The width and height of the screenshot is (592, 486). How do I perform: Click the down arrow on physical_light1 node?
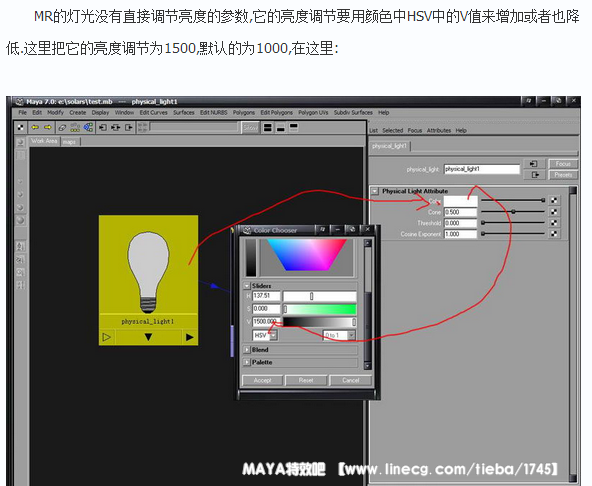point(148,337)
